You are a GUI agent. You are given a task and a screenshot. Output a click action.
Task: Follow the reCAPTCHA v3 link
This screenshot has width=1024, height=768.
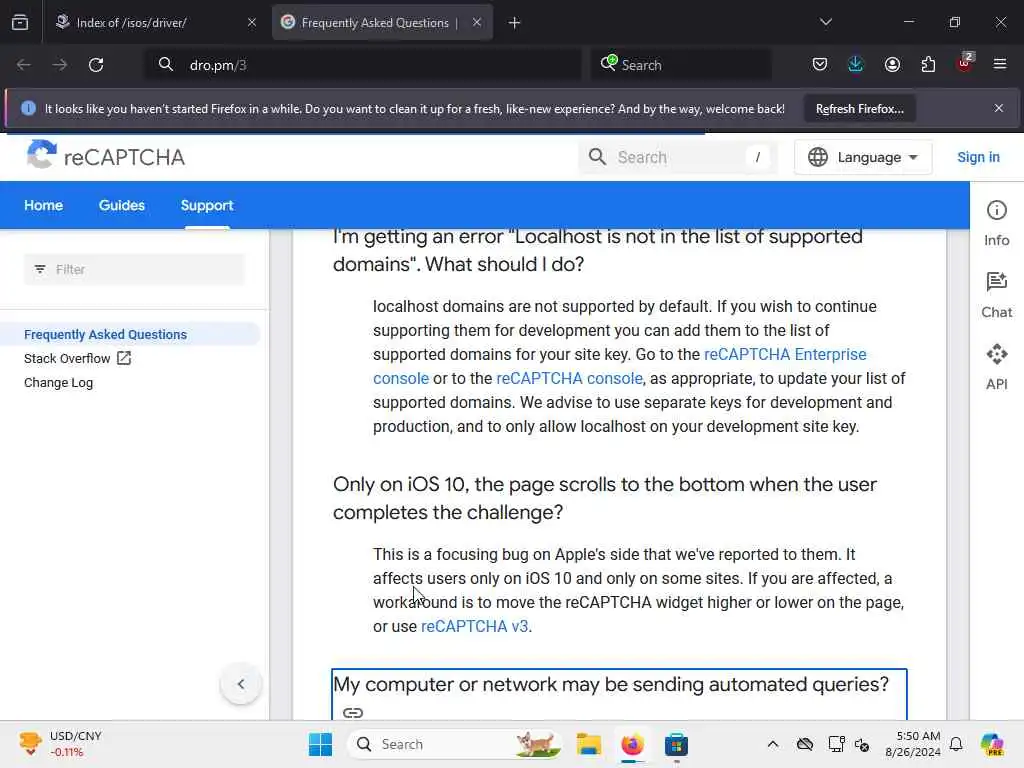tap(474, 626)
